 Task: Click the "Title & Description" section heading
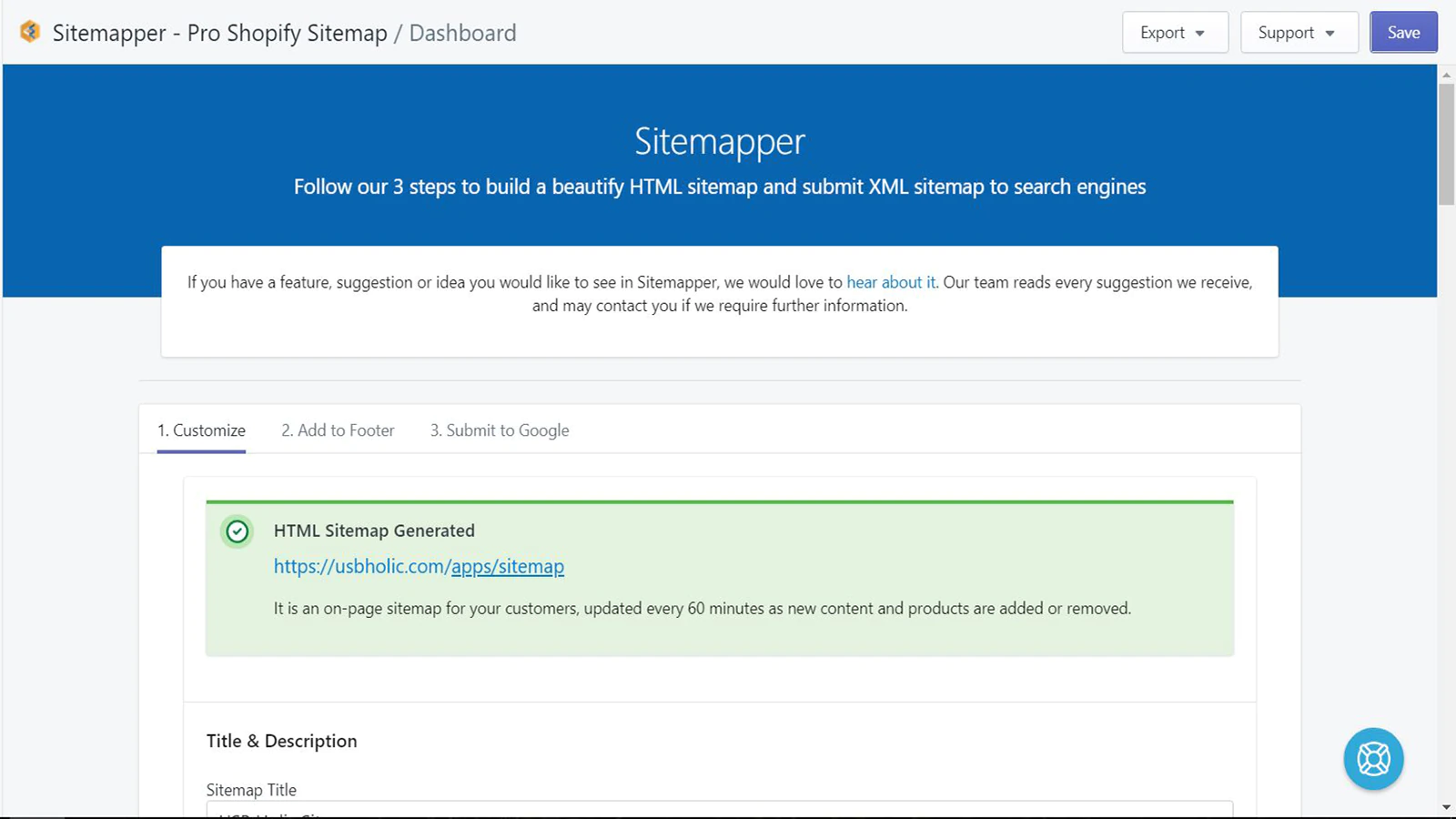(281, 741)
